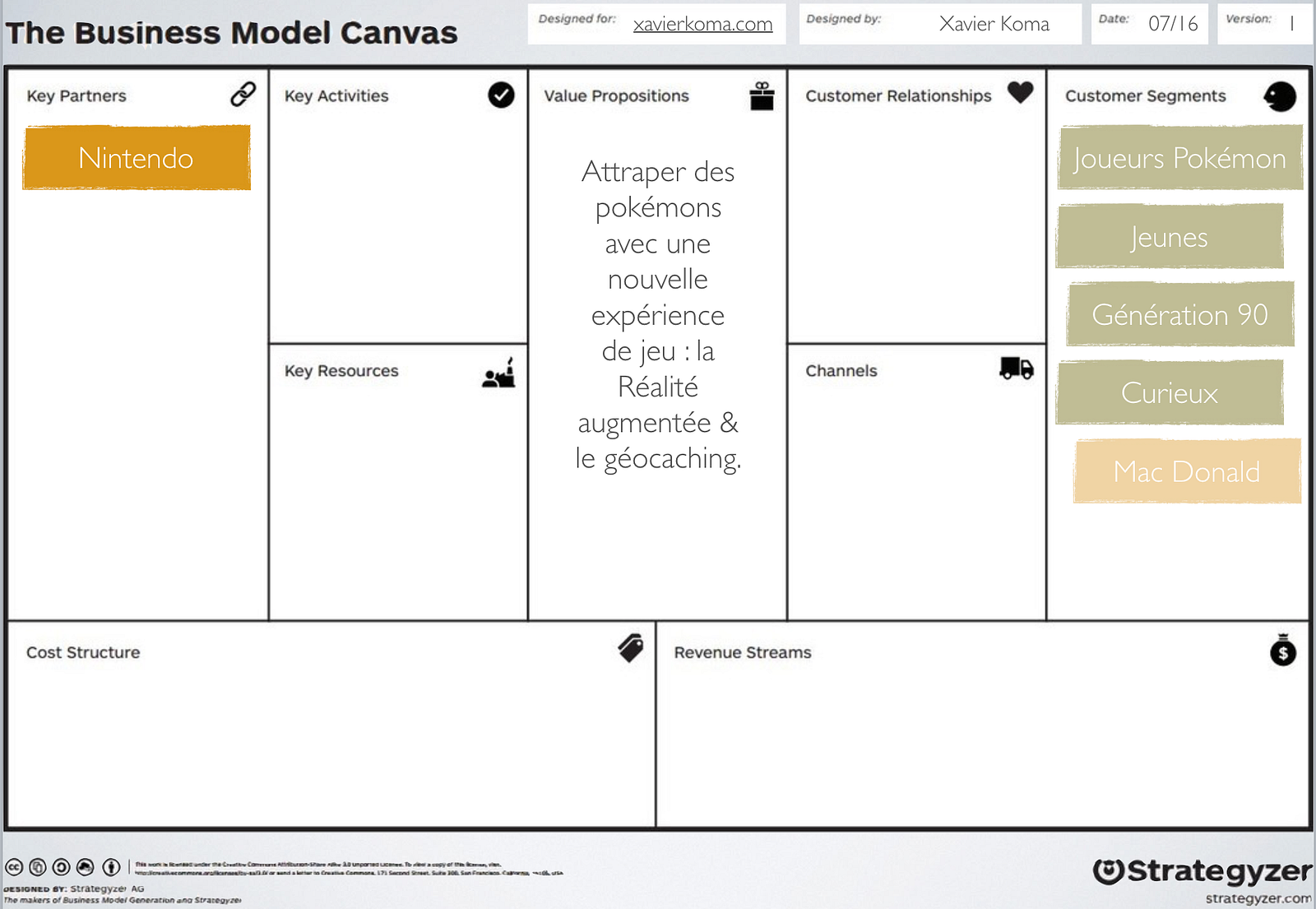Viewport: 1316px width, 909px height.
Task: Click the Cost Structure price tag icon
Action: point(631,648)
